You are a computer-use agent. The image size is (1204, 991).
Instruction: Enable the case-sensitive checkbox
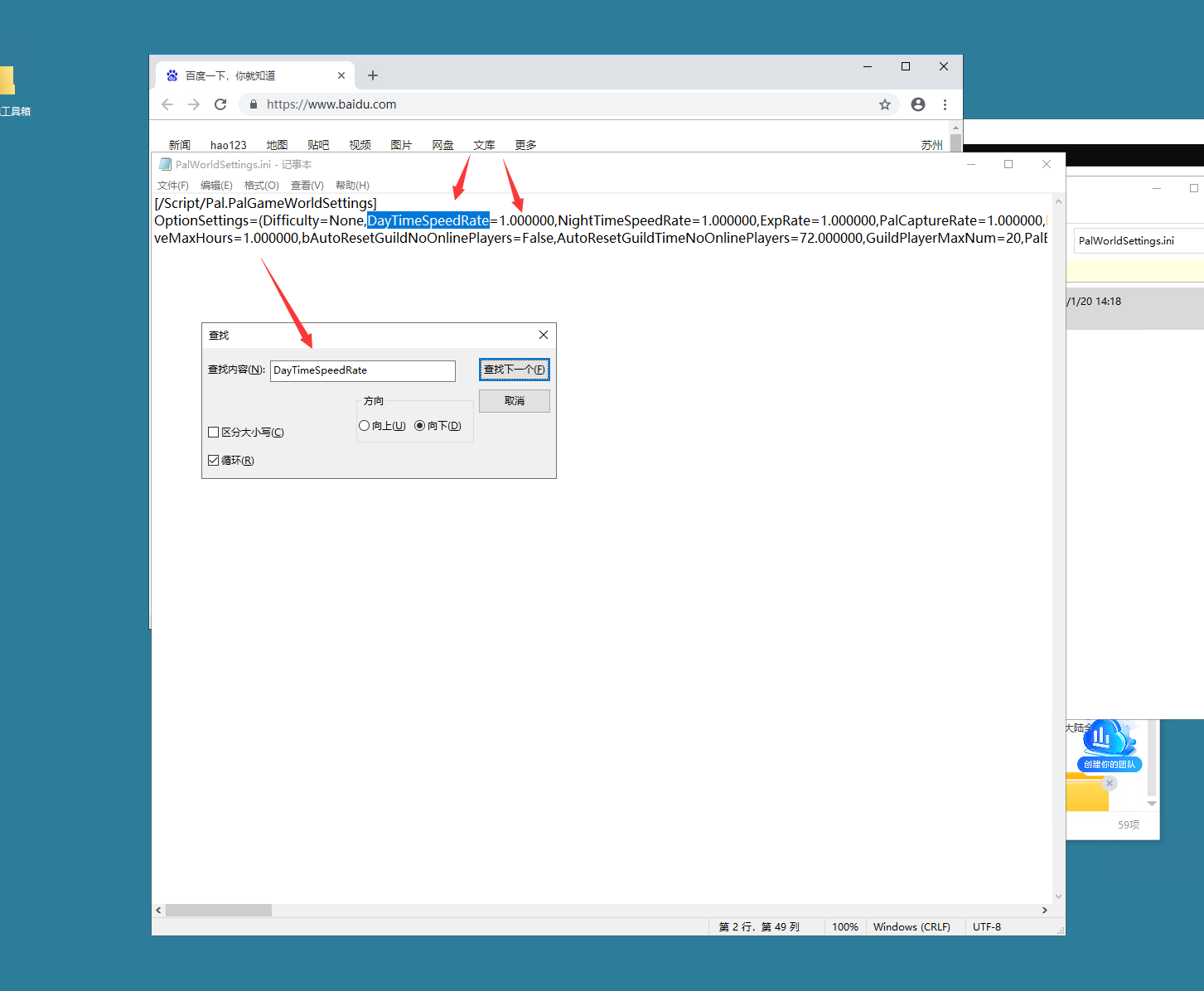(214, 433)
